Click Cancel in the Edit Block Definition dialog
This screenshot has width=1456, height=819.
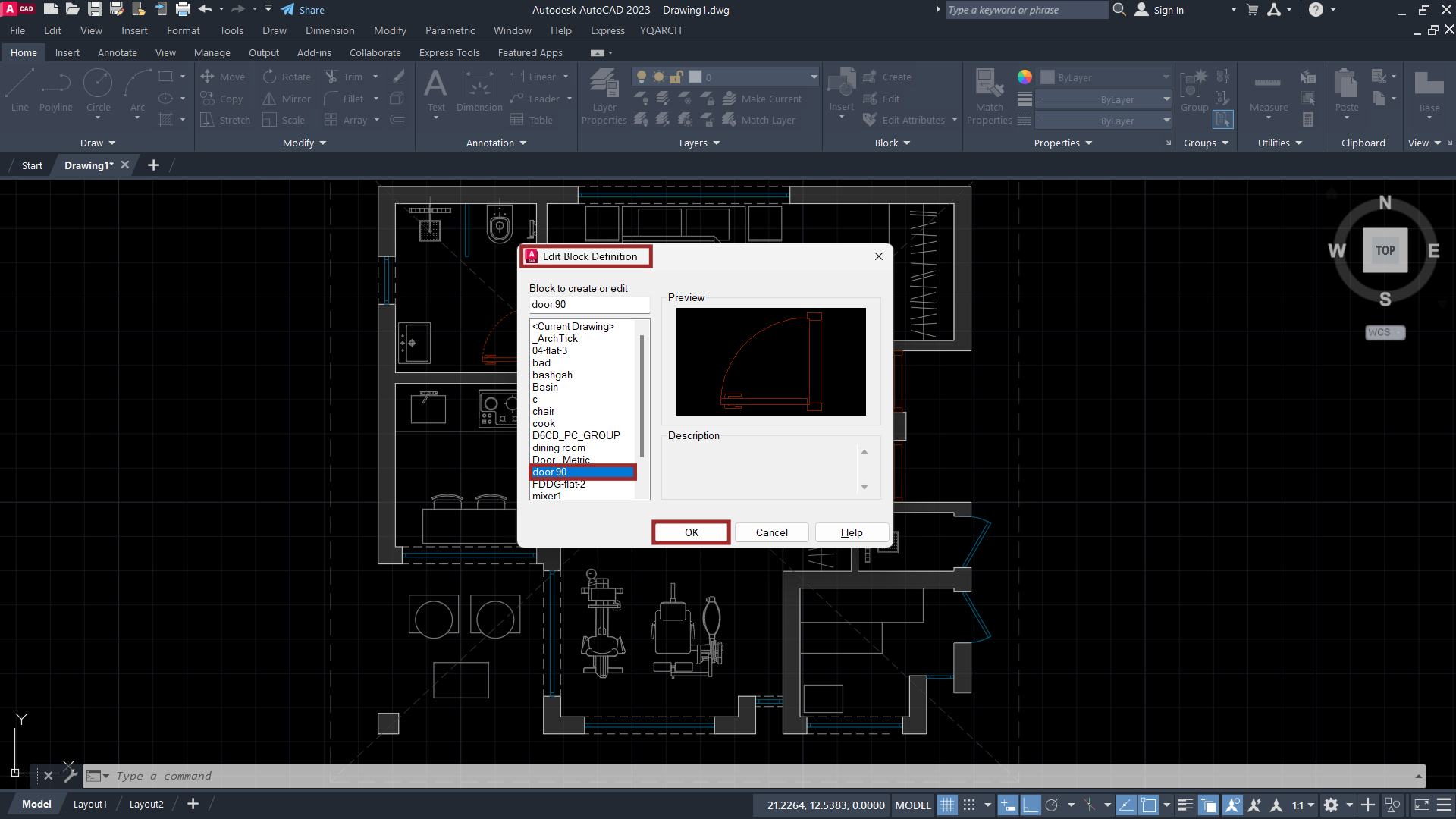[771, 532]
